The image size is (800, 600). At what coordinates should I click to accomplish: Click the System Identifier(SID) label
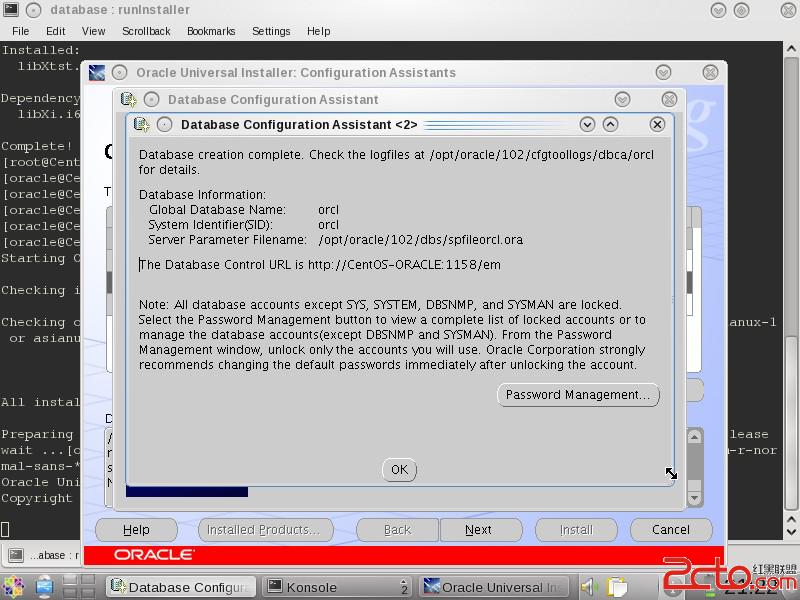(210, 224)
